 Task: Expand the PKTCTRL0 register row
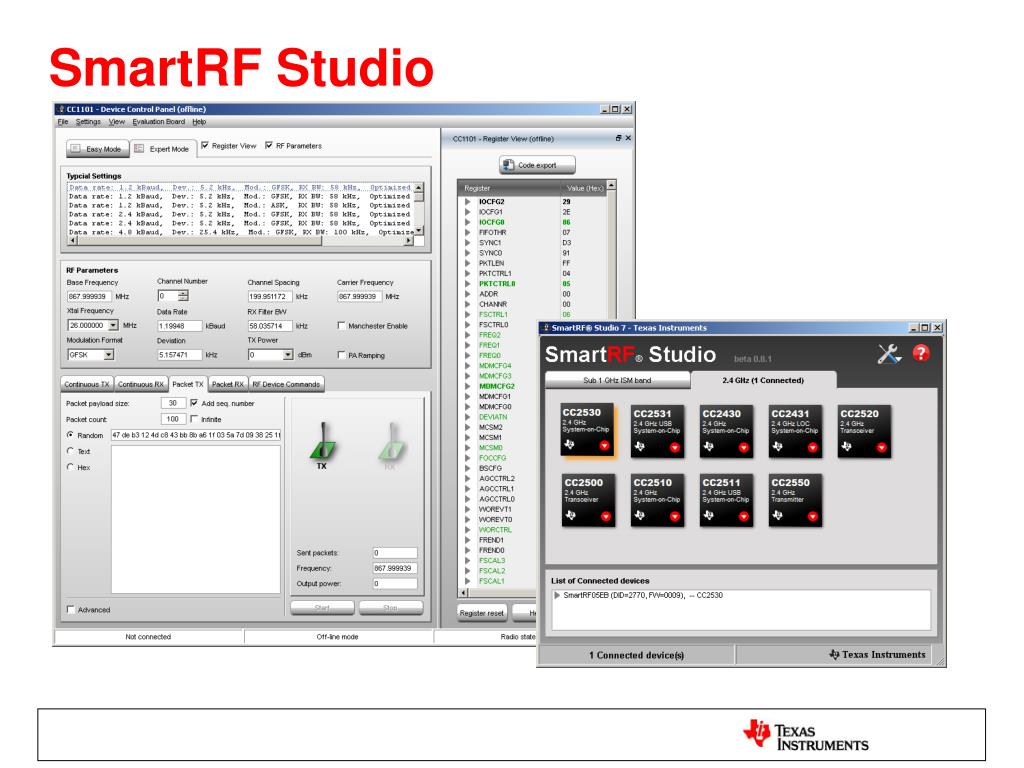tap(468, 284)
